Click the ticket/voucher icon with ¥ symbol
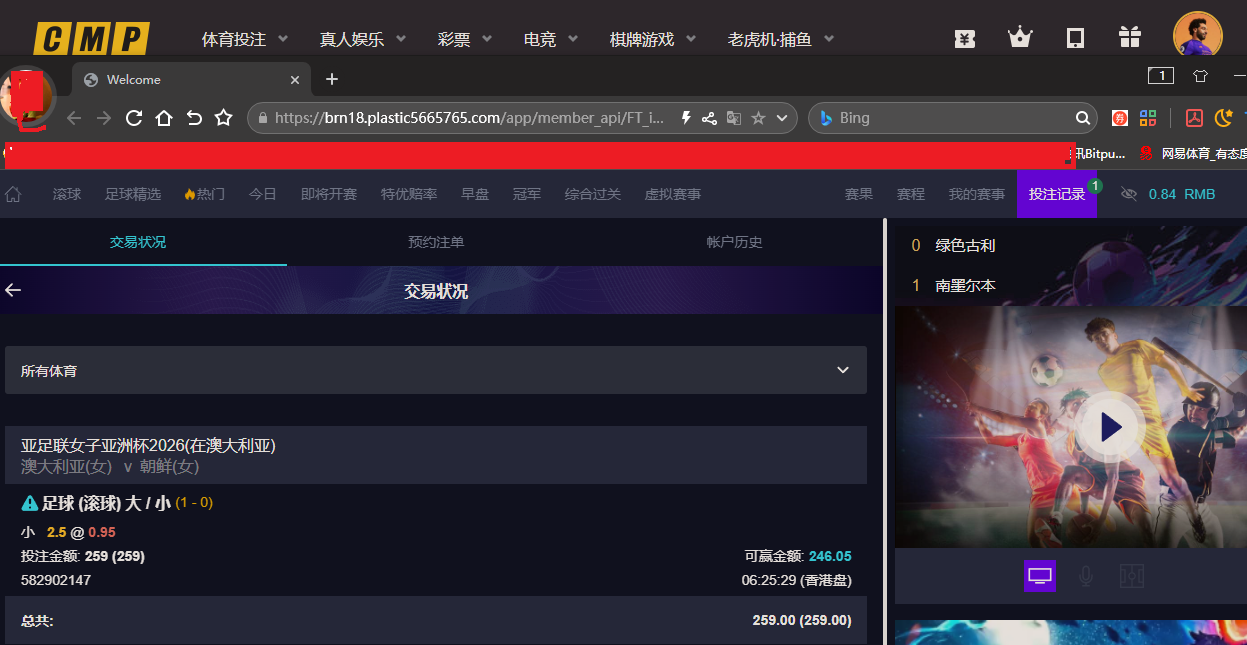Viewport: 1247px width, 645px height. (964, 37)
